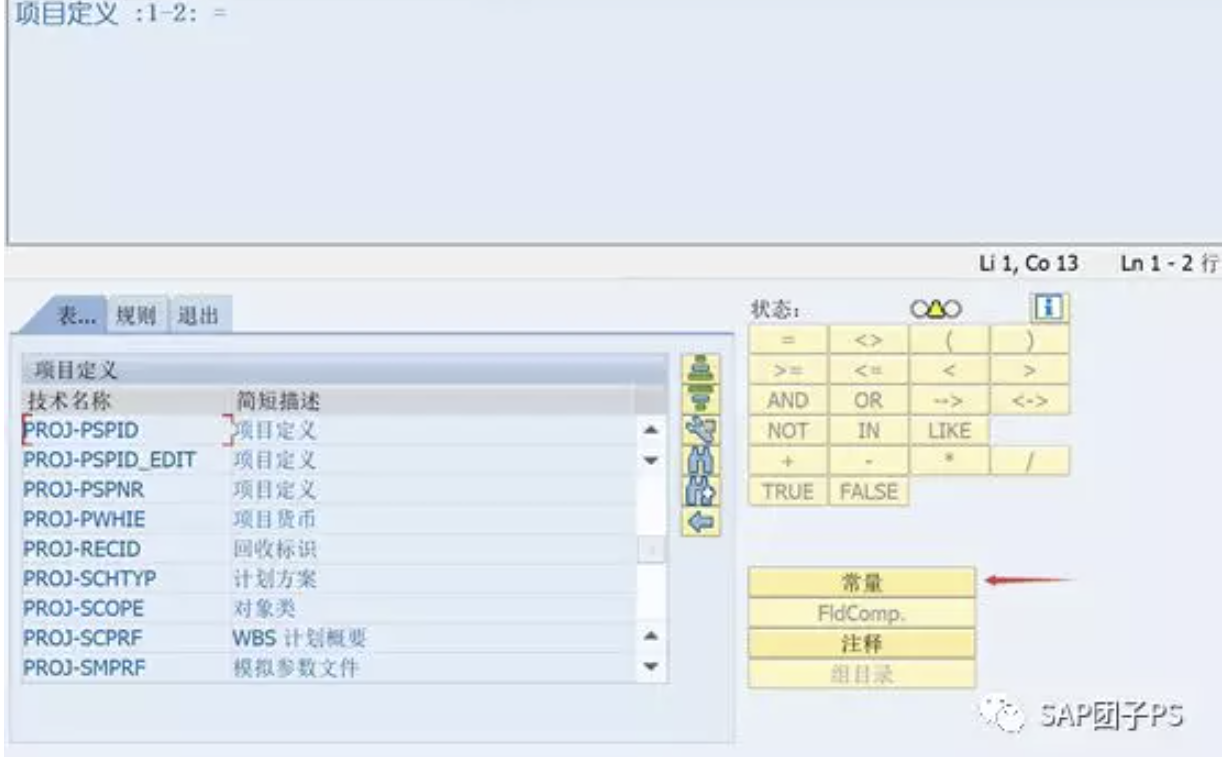The height and width of the screenshot is (757, 1224).
Task: Click the field list scrollbar thumb
Action: [x=650, y=549]
